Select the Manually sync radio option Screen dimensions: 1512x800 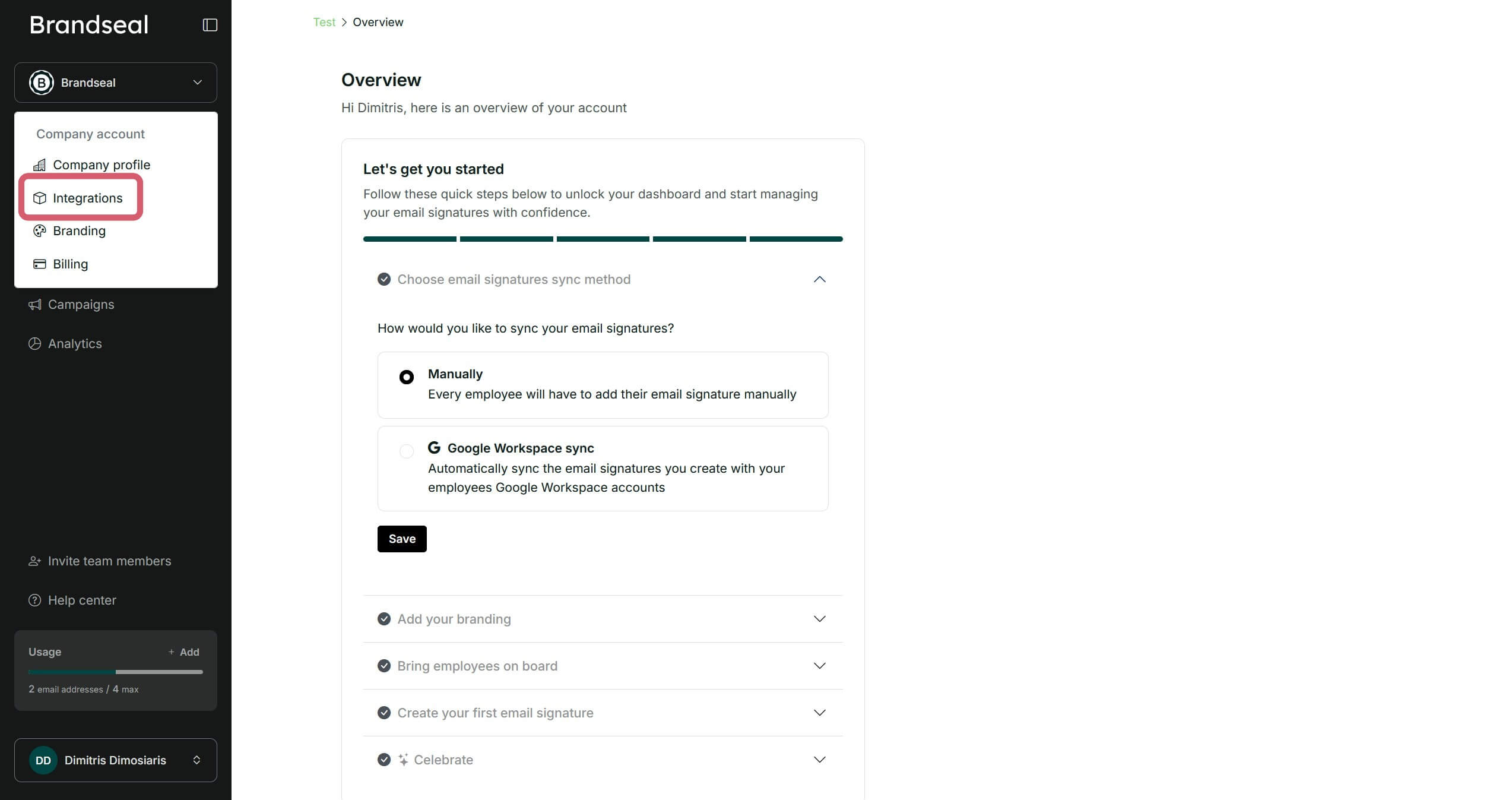tap(406, 377)
